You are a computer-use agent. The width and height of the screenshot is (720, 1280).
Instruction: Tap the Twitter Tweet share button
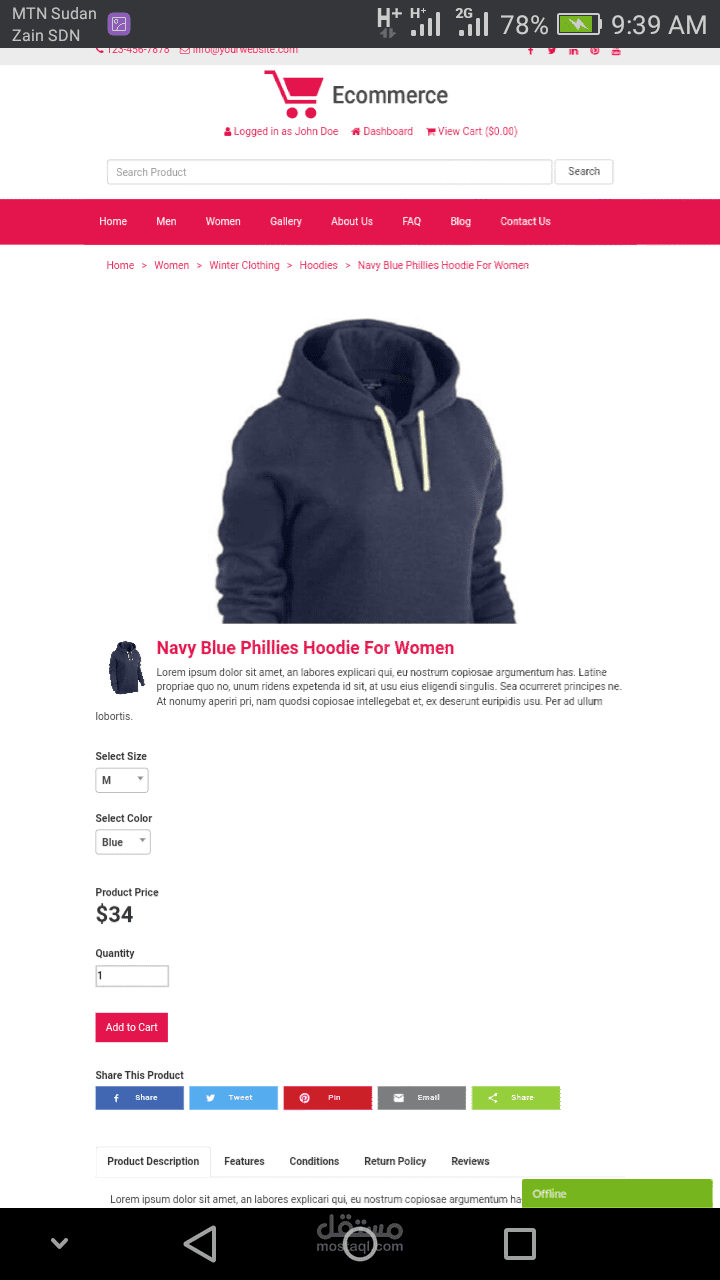tap(233, 1098)
